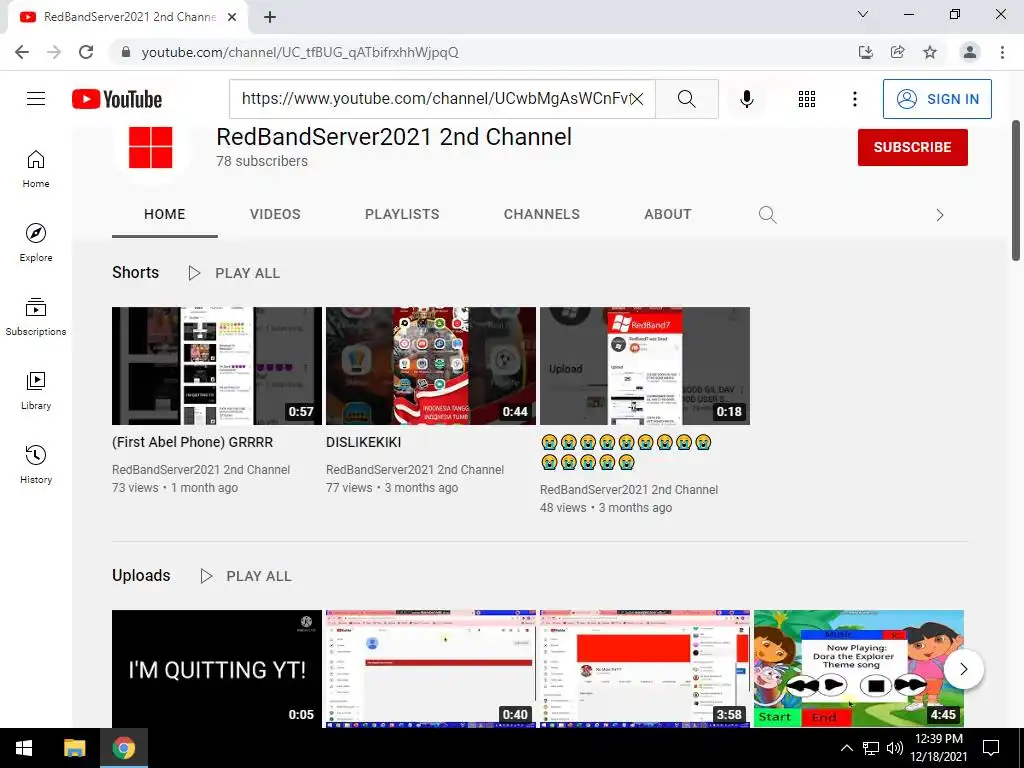
Task: Expand channel tabs with right chevron
Action: pyautogui.click(x=939, y=215)
